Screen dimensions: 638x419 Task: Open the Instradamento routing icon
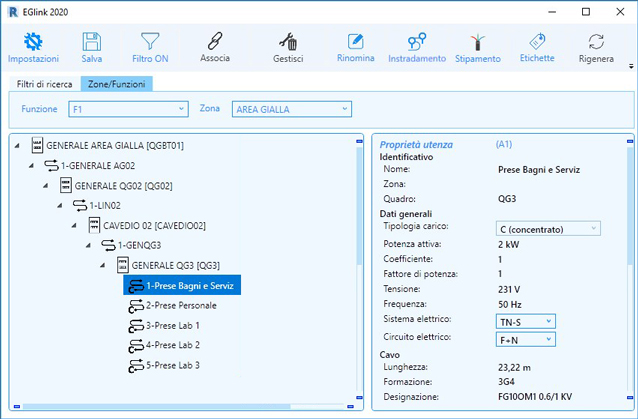pyautogui.click(x=417, y=41)
